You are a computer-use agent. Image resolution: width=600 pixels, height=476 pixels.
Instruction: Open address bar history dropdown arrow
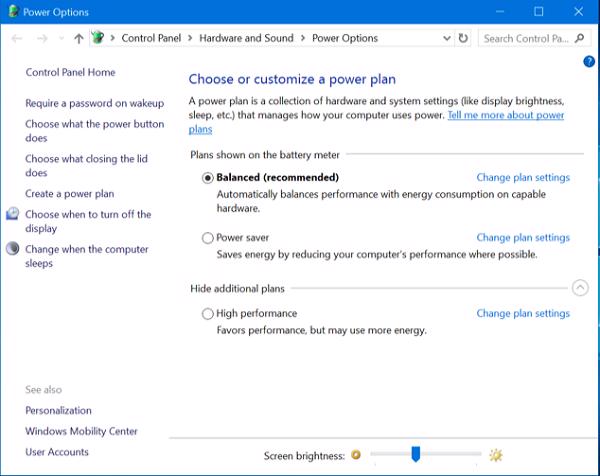pos(446,38)
